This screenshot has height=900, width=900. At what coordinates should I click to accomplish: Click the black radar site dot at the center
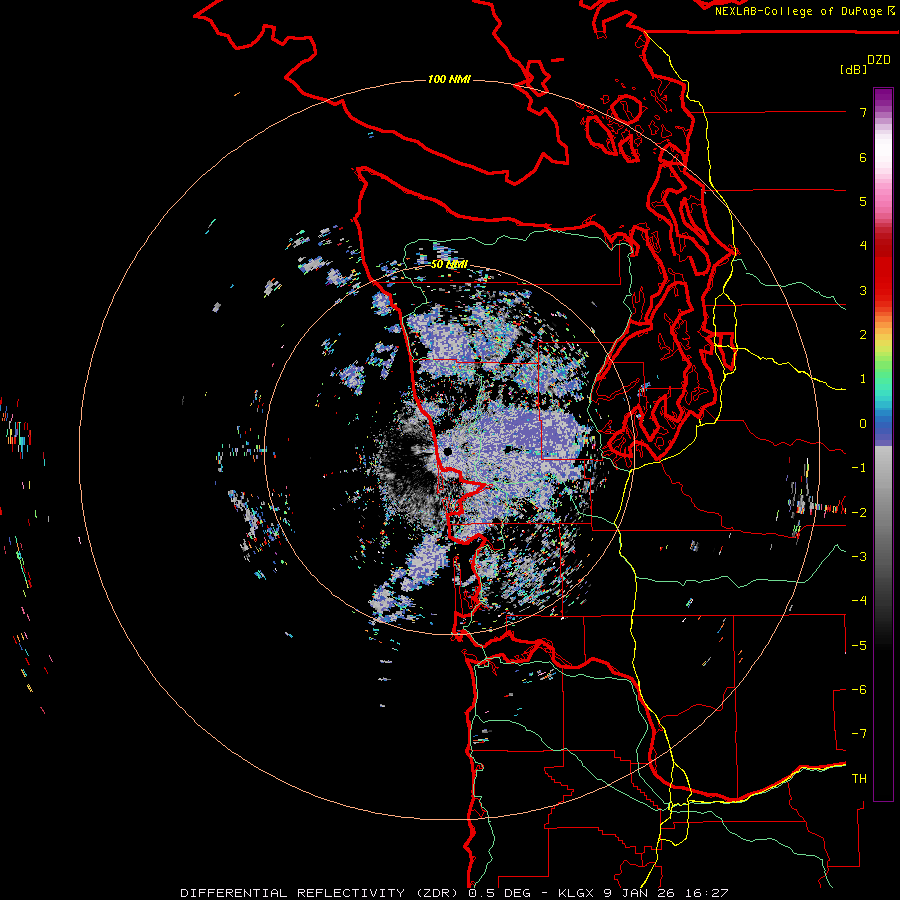click(x=448, y=452)
